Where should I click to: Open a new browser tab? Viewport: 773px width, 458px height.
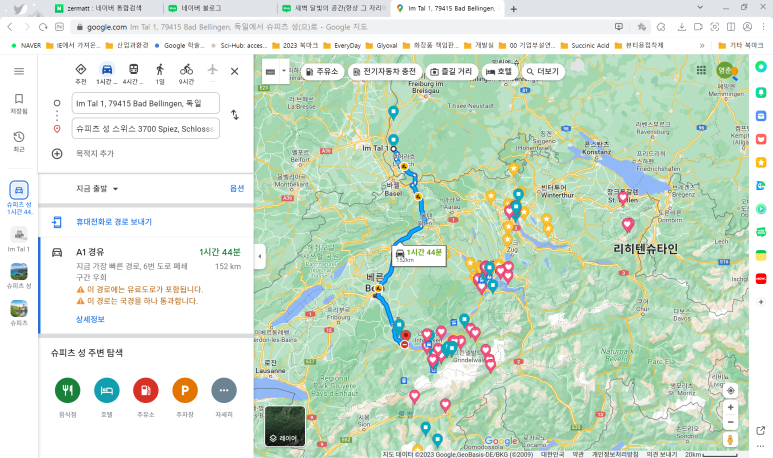(x=514, y=9)
